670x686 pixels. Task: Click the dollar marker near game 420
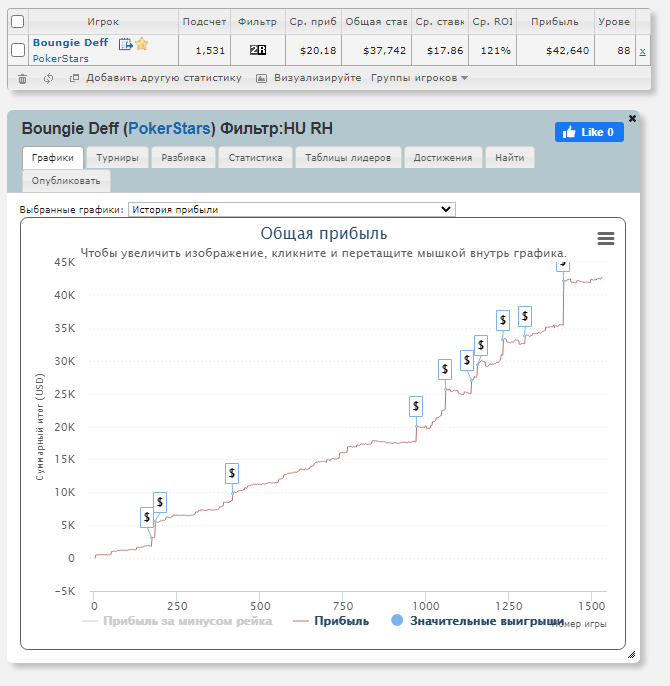[x=232, y=473]
